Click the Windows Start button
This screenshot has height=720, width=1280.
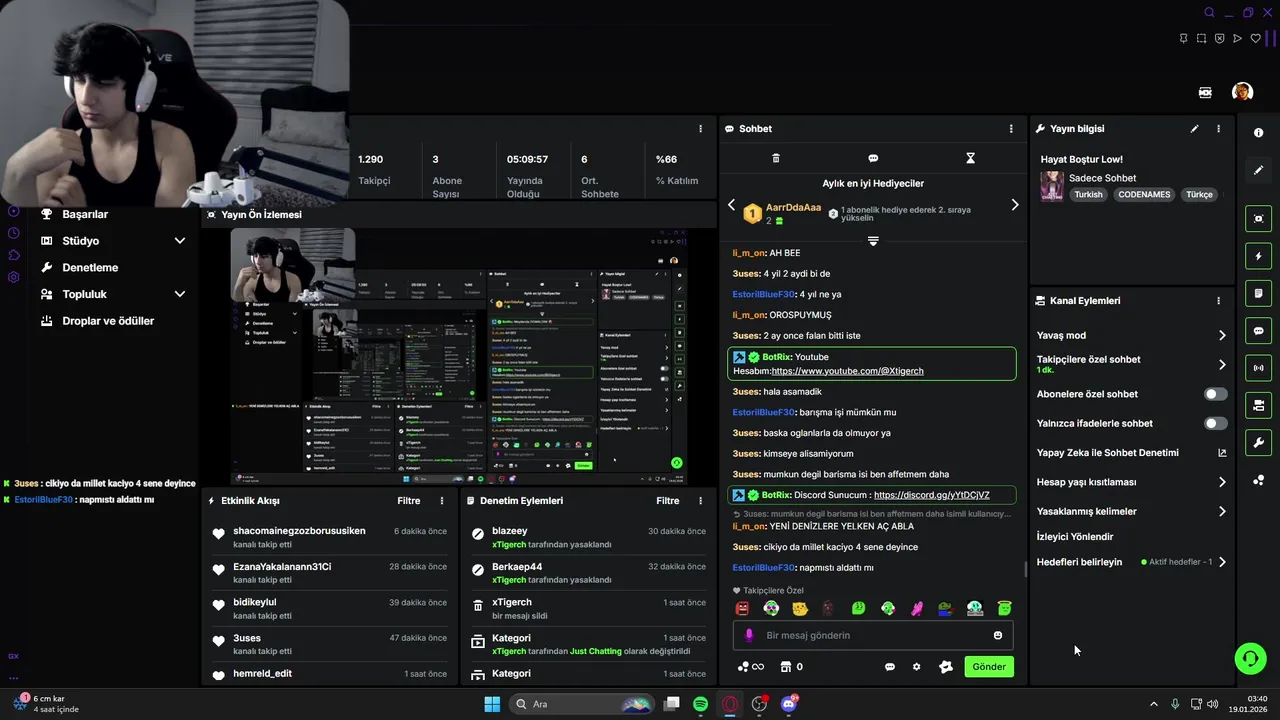pyautogui.click(x=492, y=704)
